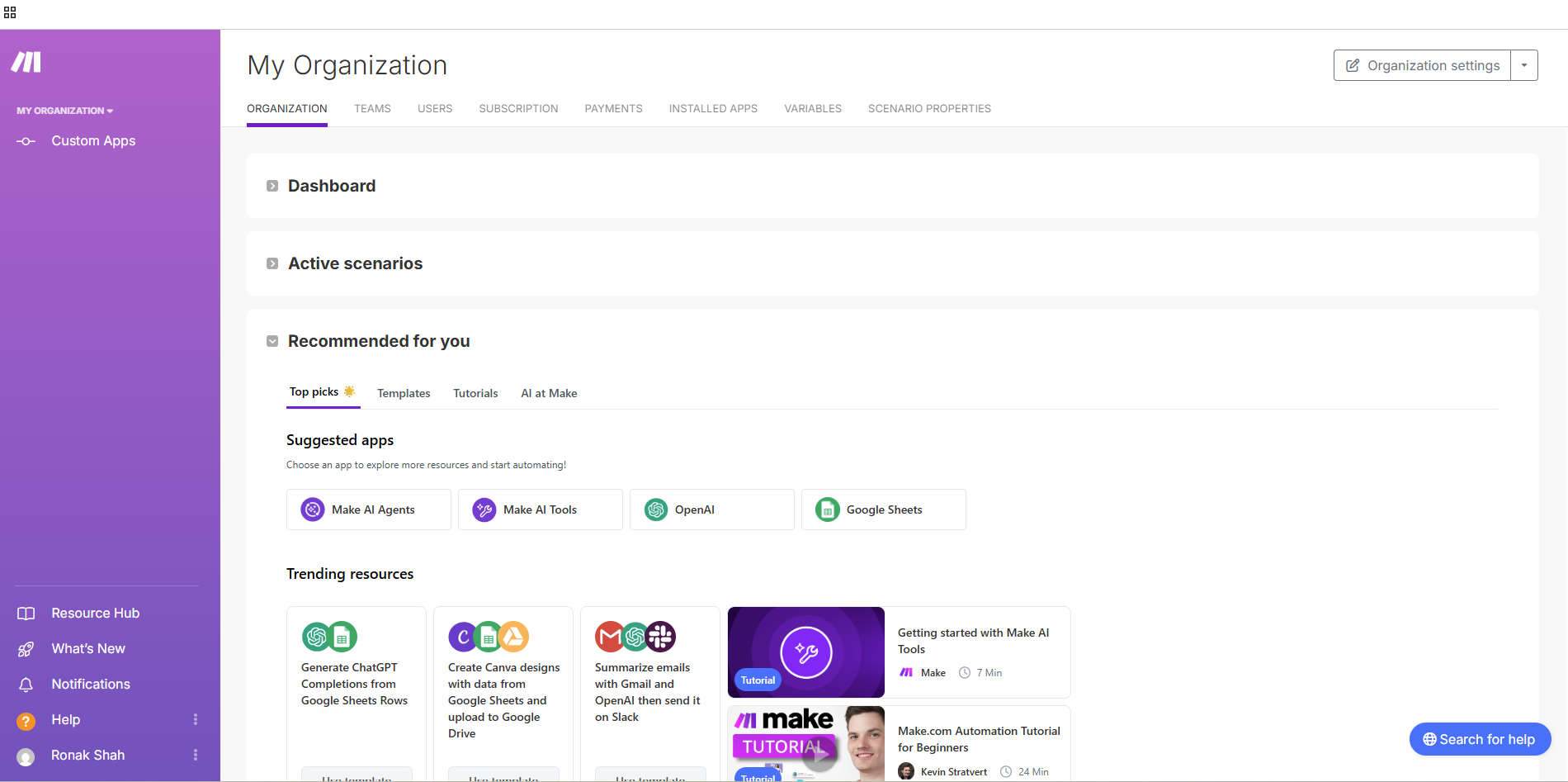
Task: Click the Custom Apps connector icon
Action: 26,141
